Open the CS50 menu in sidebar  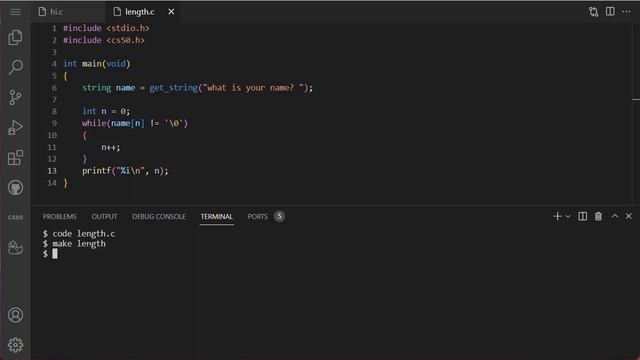pyautogui.click(x=16, y=217)
